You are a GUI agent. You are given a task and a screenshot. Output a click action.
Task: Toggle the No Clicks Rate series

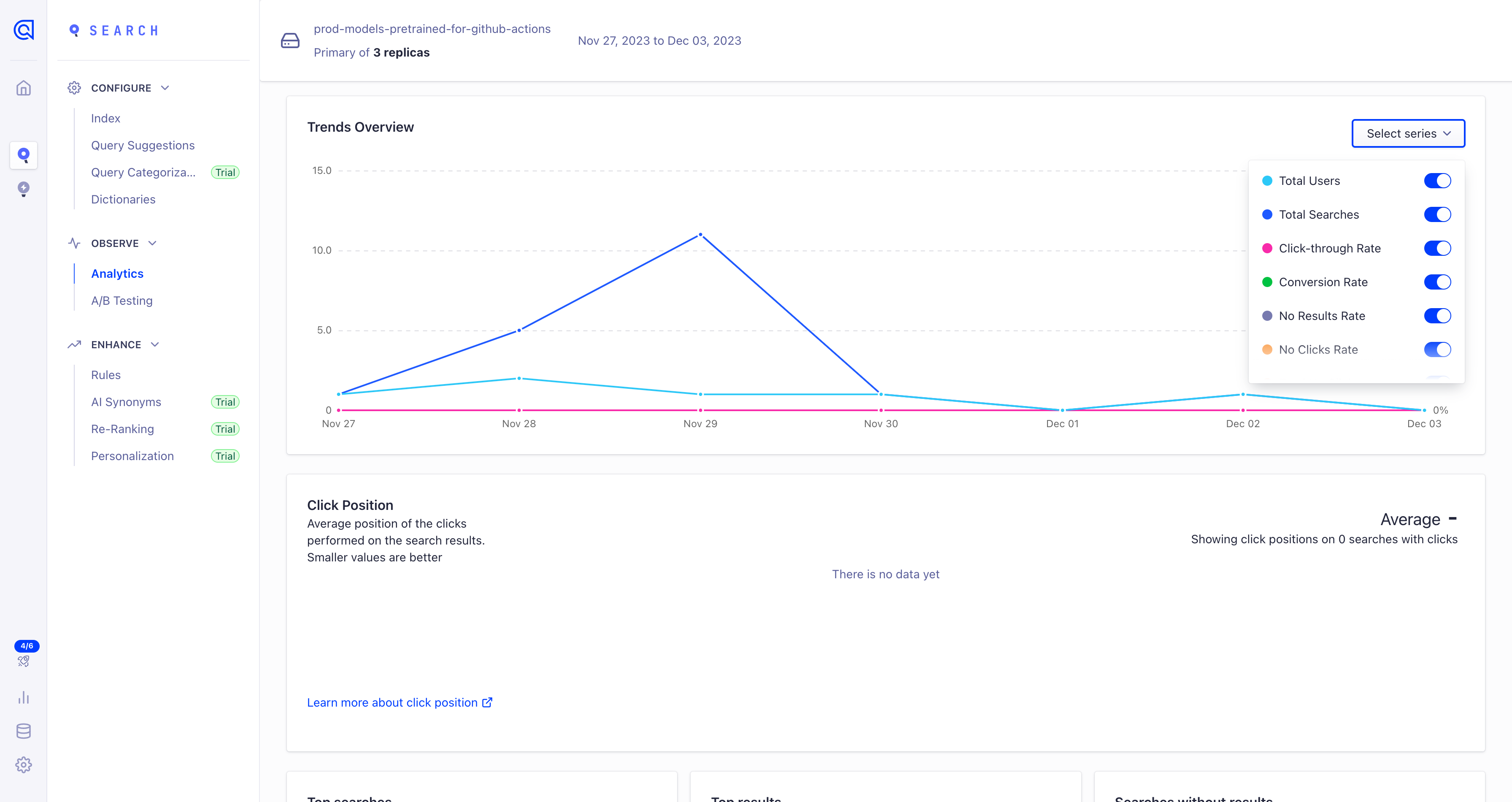click(1437, 350)
